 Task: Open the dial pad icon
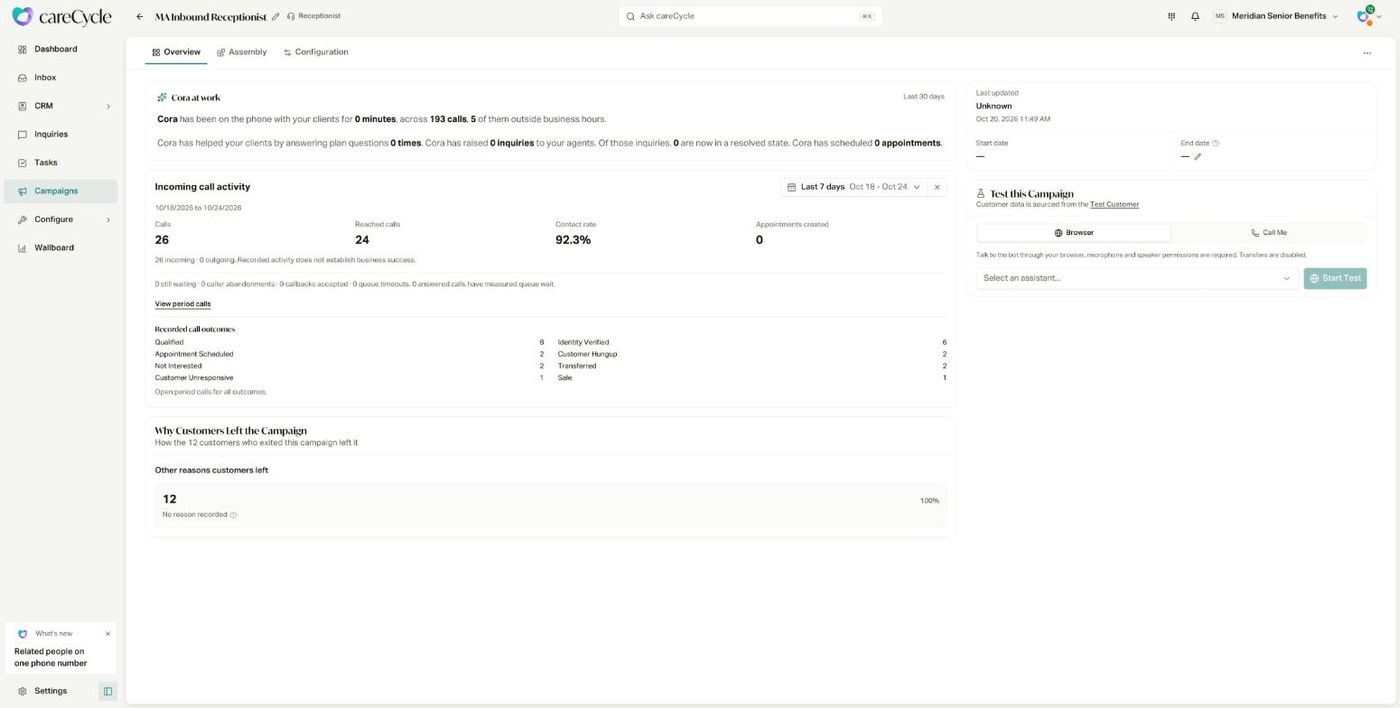[x=1171, y=16]
